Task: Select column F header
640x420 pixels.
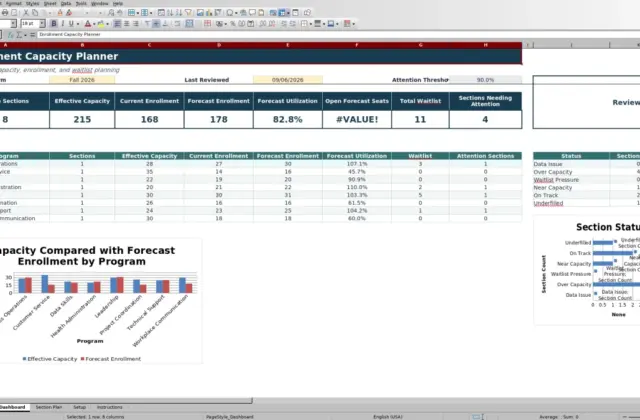Action: (357, 45)
